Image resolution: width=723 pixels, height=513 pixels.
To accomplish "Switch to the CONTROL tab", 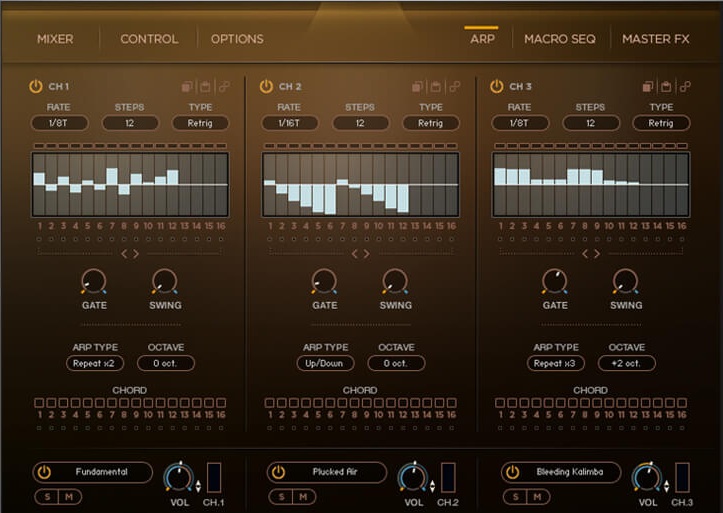I will [x=149, y=39].
